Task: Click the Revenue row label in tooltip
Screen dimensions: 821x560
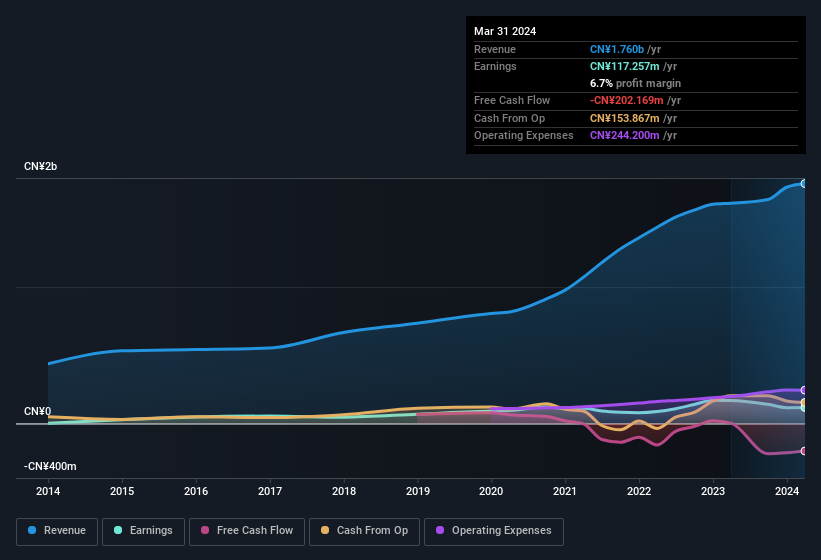Action: [x=495, y=49]
